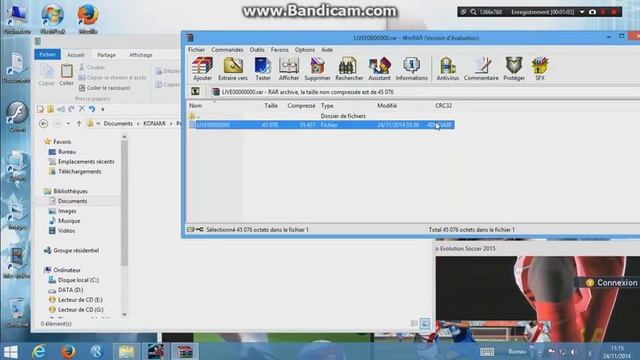Go up one level in WinRAR archive

click(196, 92)
